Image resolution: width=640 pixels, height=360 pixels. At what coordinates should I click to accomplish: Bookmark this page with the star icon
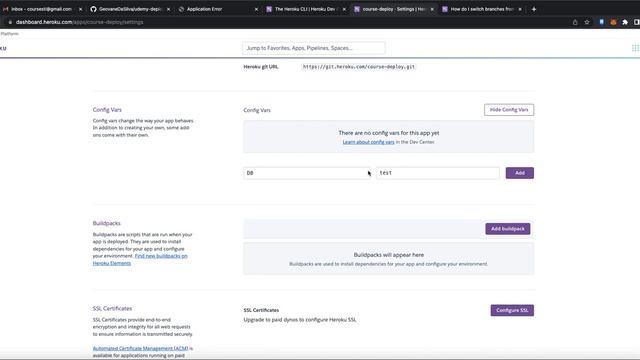pos(587,22)
